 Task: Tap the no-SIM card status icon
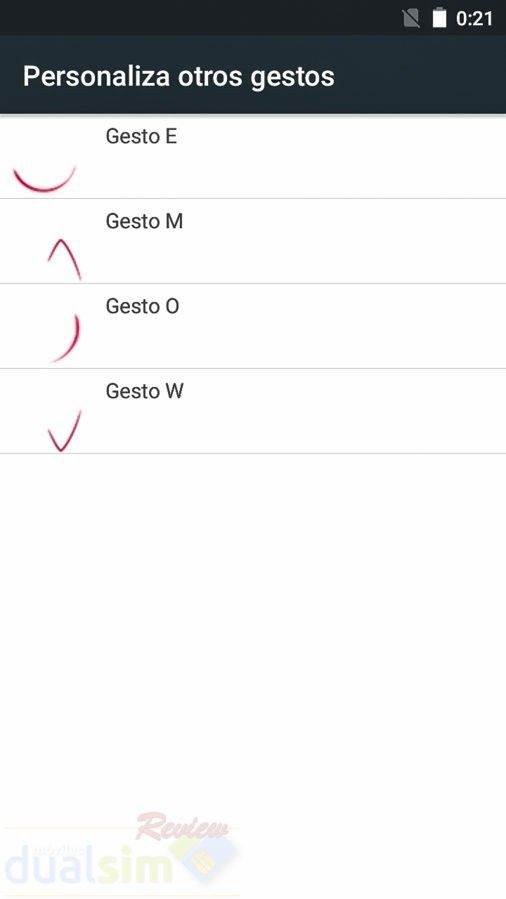coord(411,18)
